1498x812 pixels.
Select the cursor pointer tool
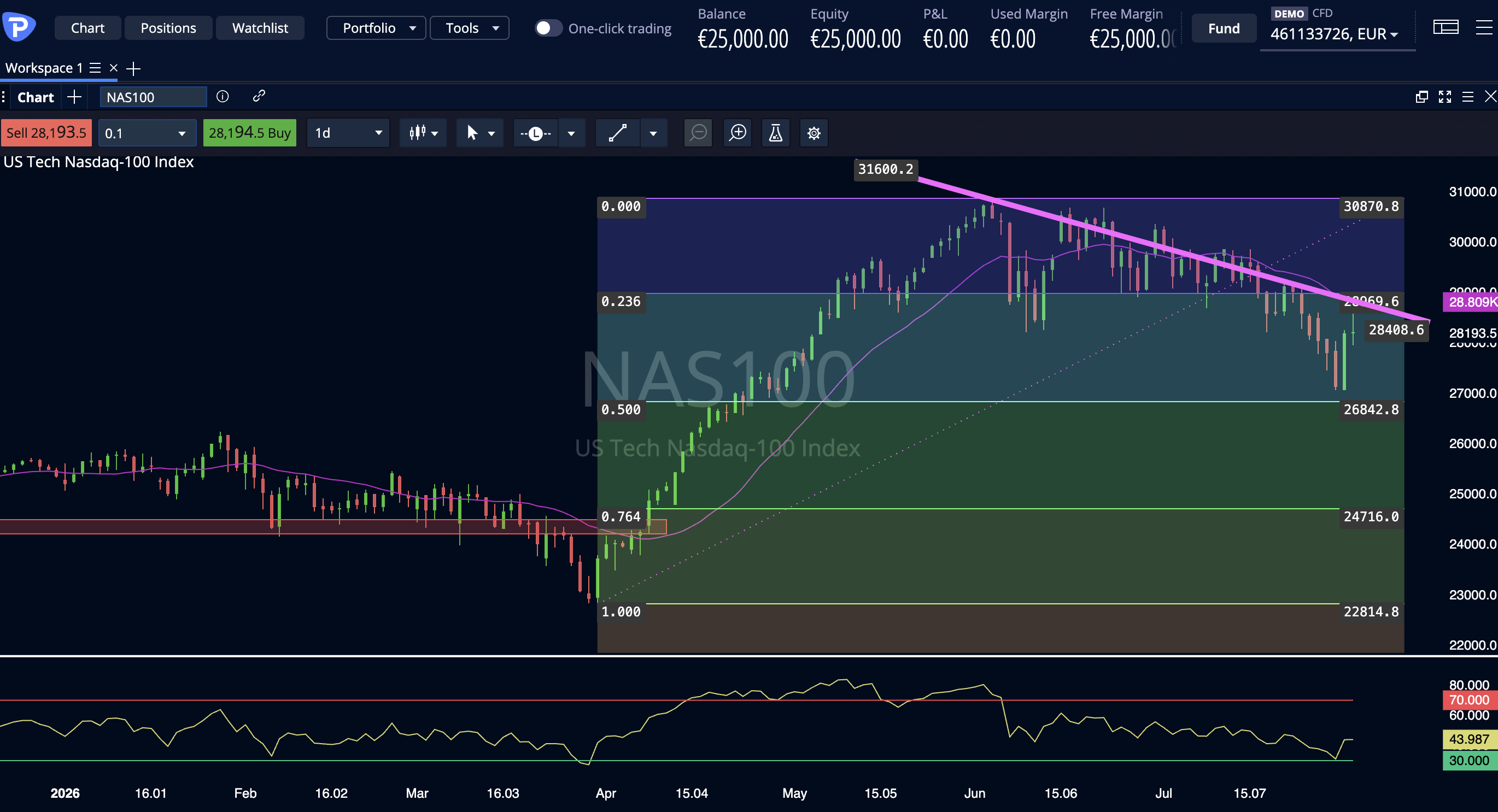point(472,133)
